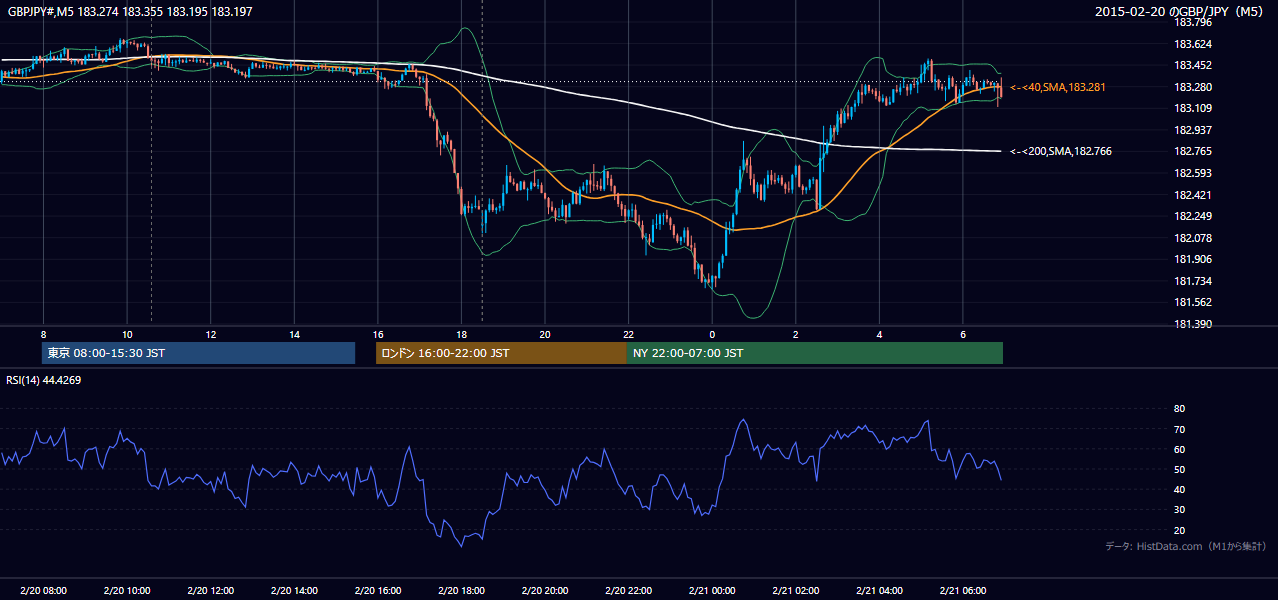Click the 2/20 20:00 time label

545,591
